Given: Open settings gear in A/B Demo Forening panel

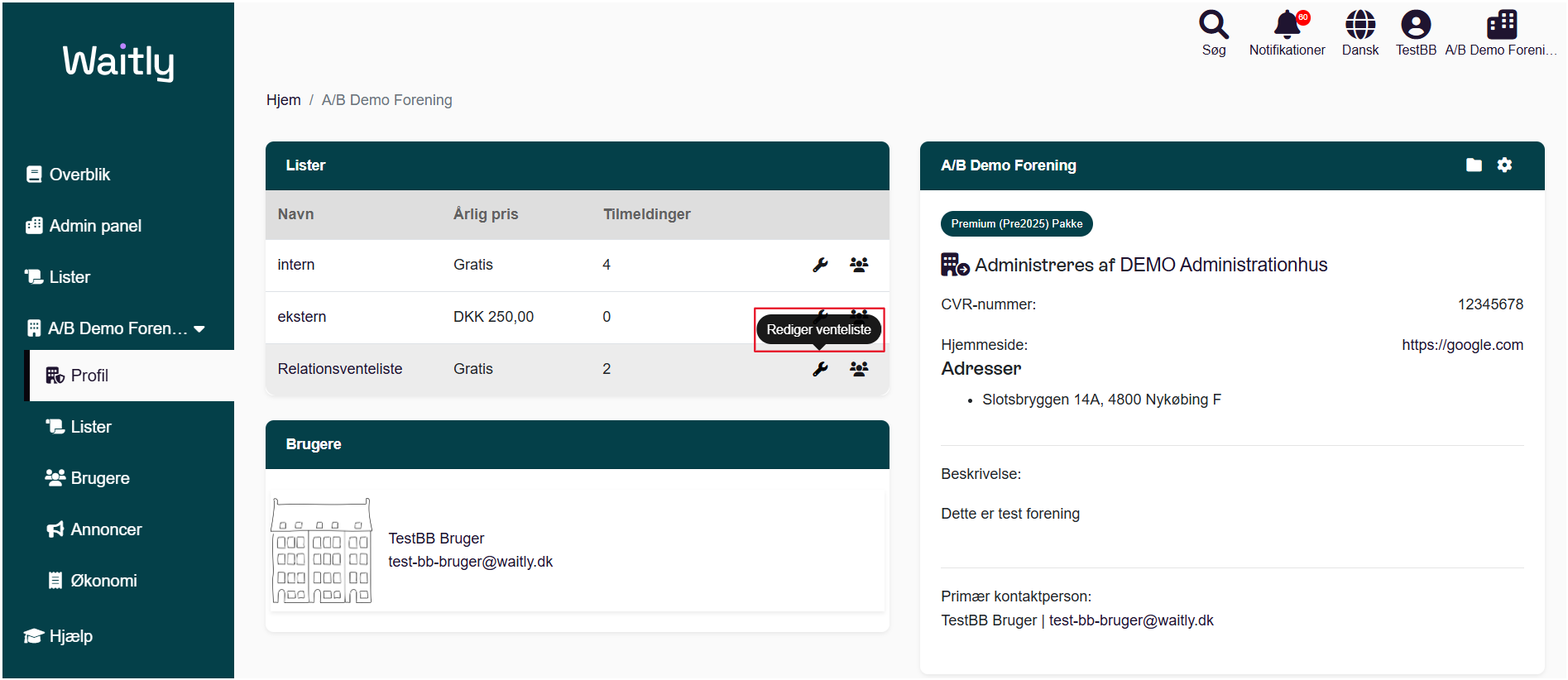Looking at the screenshot, I should pos(1504,165).
